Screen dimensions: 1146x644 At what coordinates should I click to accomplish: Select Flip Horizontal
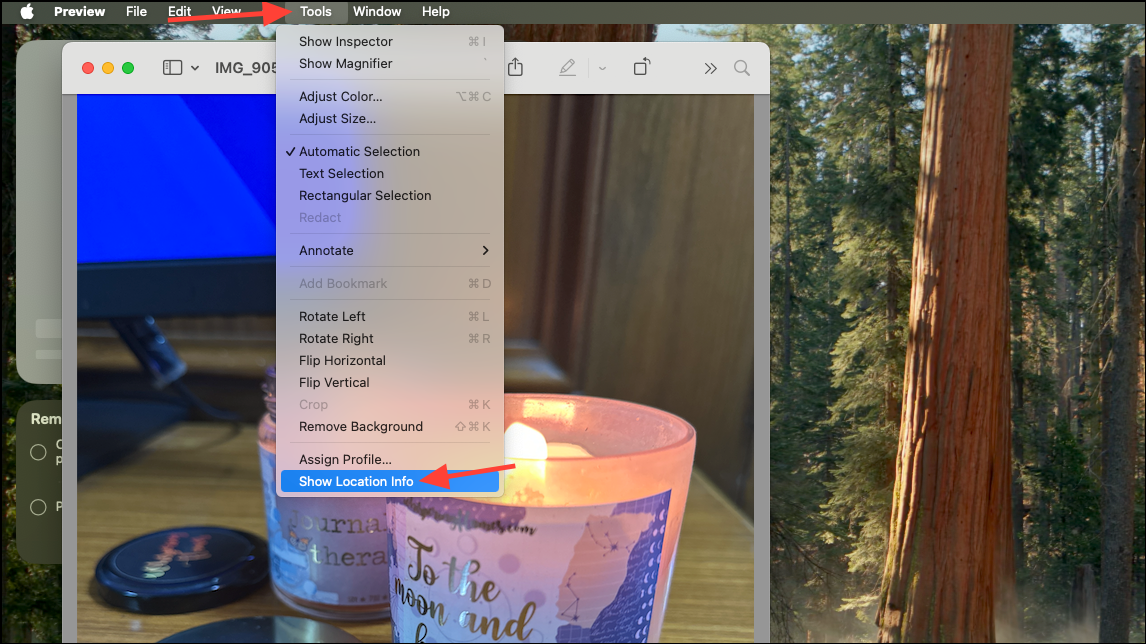coord(390,360)
